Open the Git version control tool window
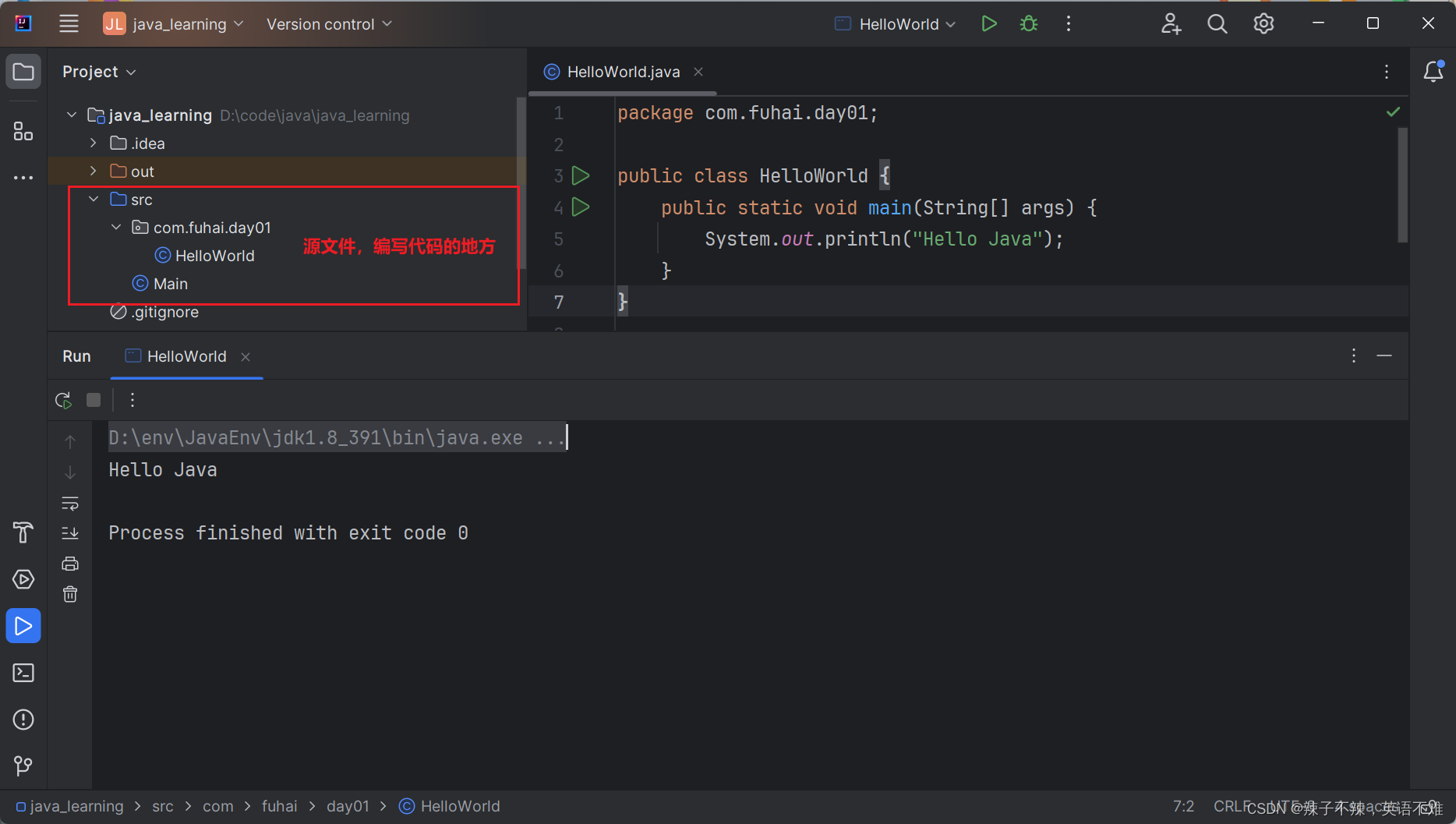 click(x=23, y=766)
